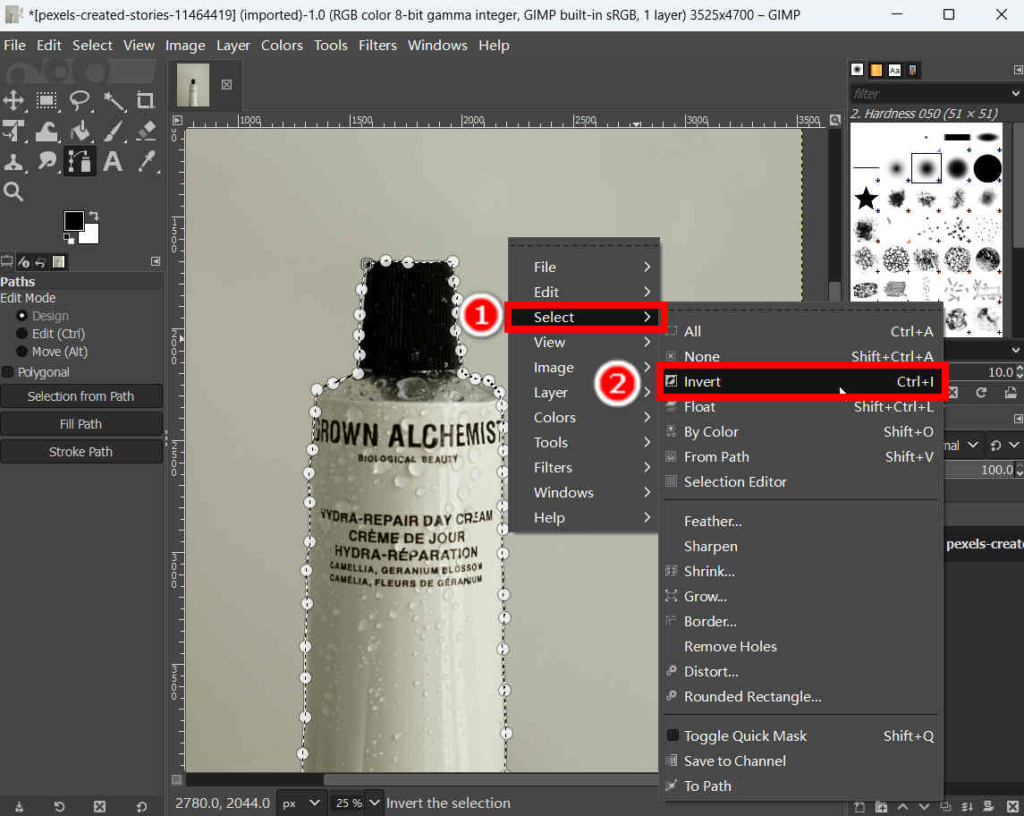Choose Move (Alt) edit mode
The height and width of the screenshot is (816, 1024).
coord(23,352)
